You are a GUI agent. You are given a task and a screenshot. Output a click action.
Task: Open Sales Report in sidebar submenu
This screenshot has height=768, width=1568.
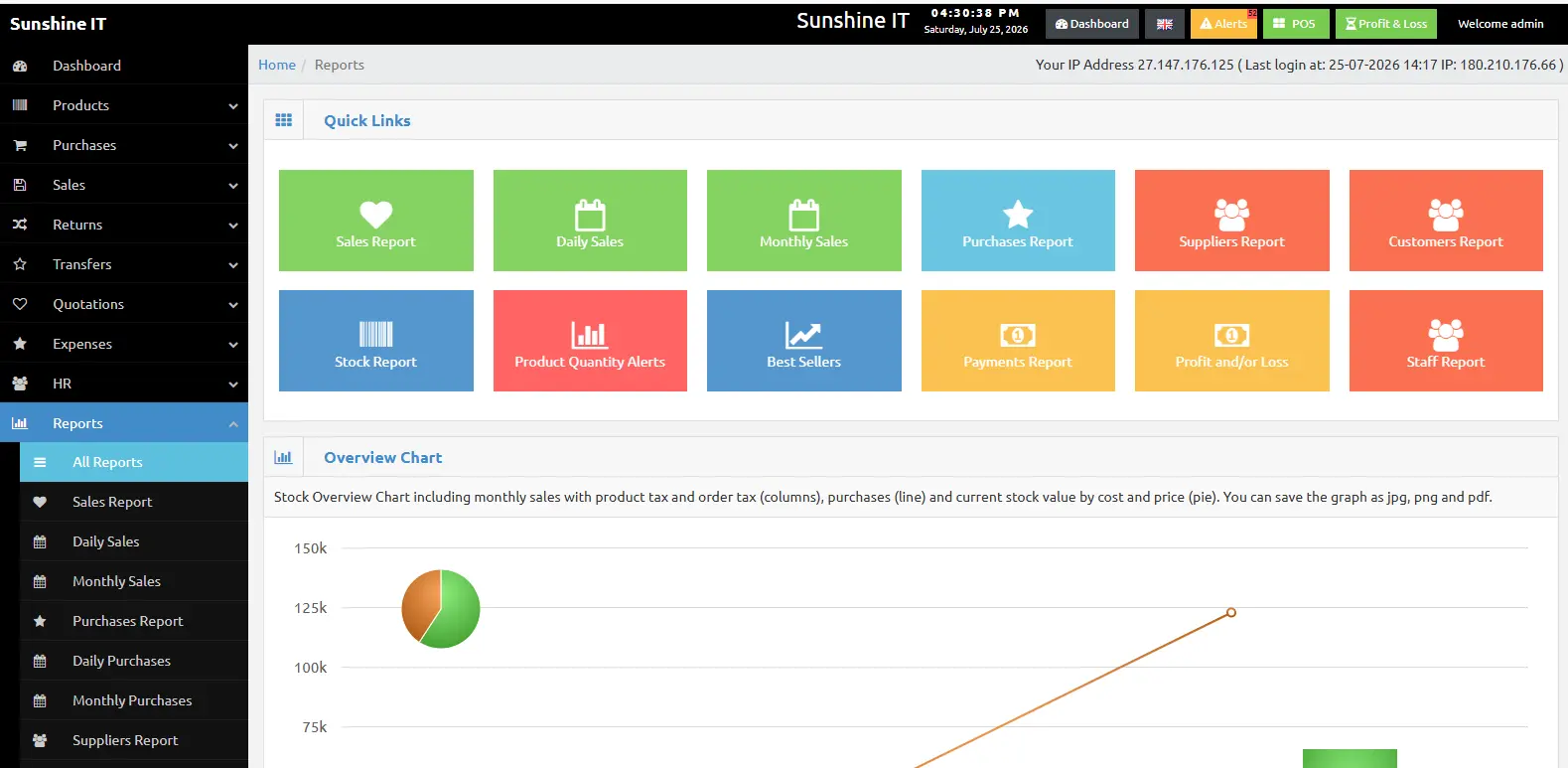point(134,502)
